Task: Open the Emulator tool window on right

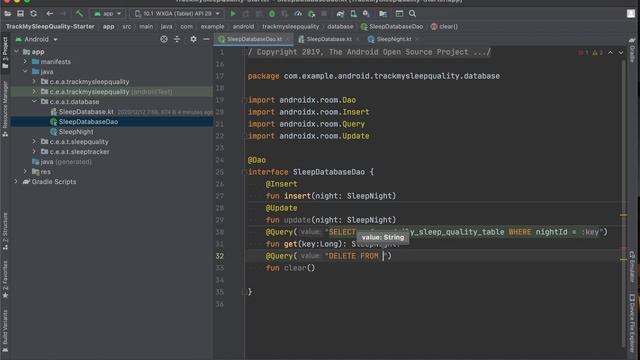Action: pyautogui.click(x=632, y=267)
